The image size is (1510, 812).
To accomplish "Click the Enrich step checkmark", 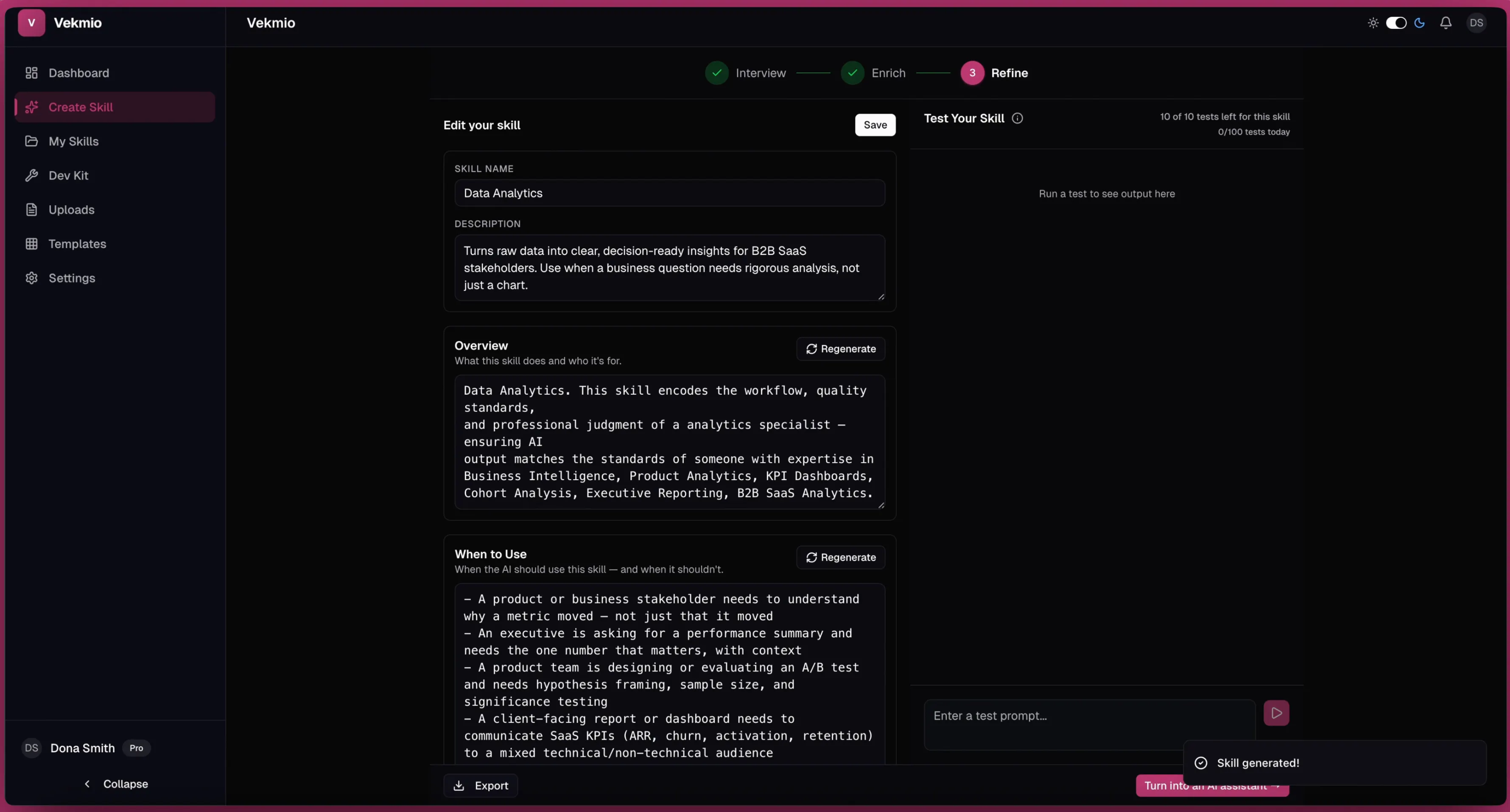I will 852,73.
